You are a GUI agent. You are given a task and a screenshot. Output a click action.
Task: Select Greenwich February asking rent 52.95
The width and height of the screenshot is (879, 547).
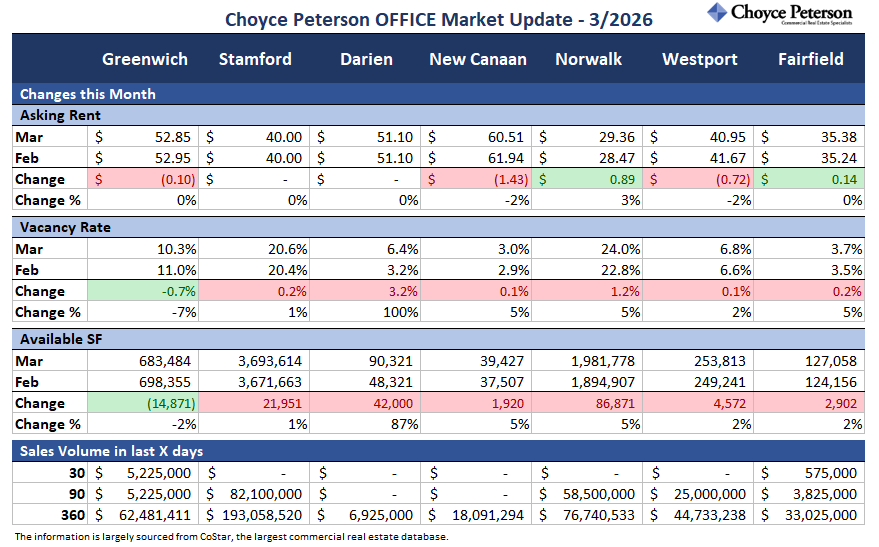click(x=143, y=158)
